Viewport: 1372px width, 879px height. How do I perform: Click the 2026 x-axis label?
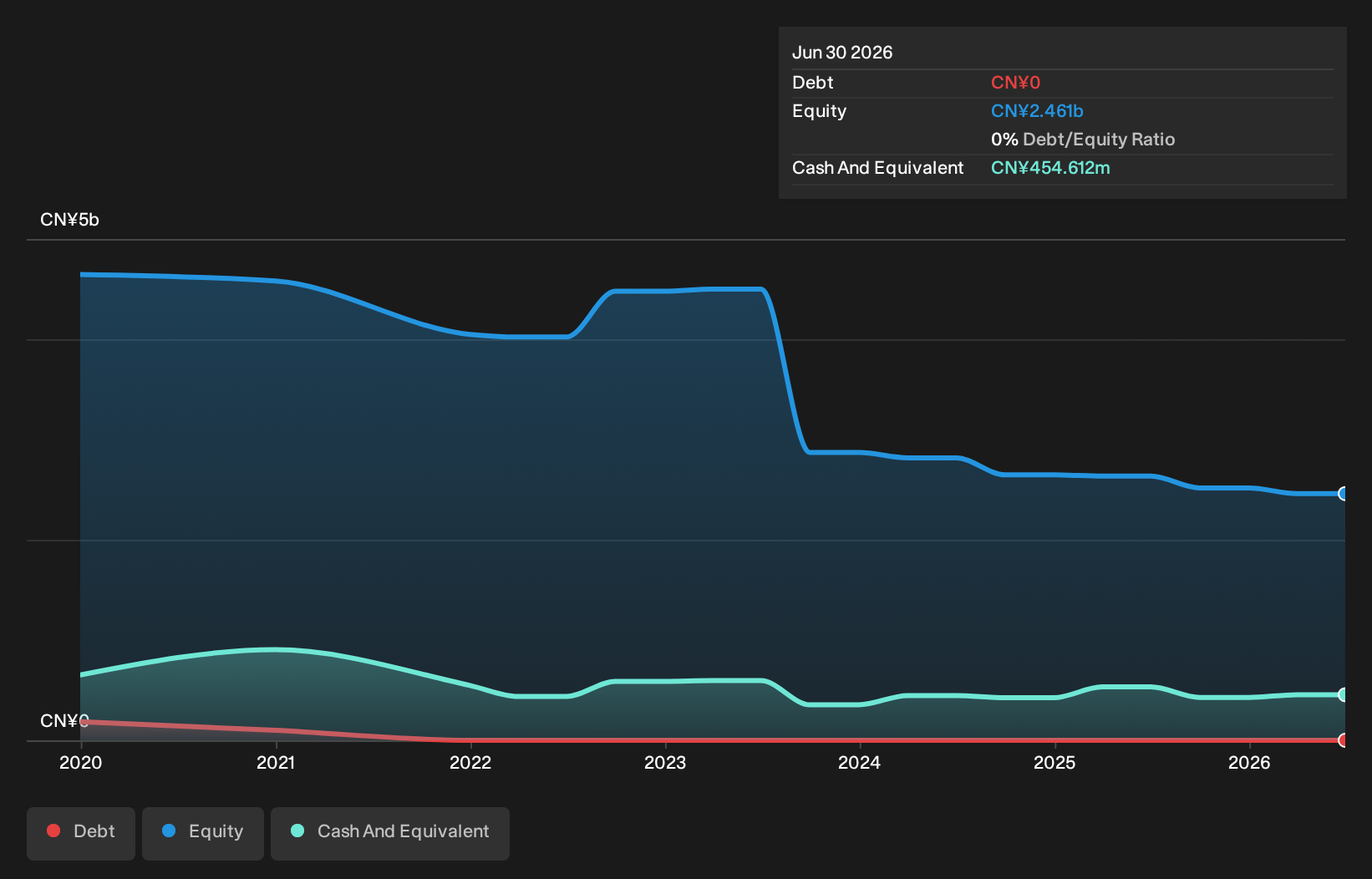(x=1249, y=762)
